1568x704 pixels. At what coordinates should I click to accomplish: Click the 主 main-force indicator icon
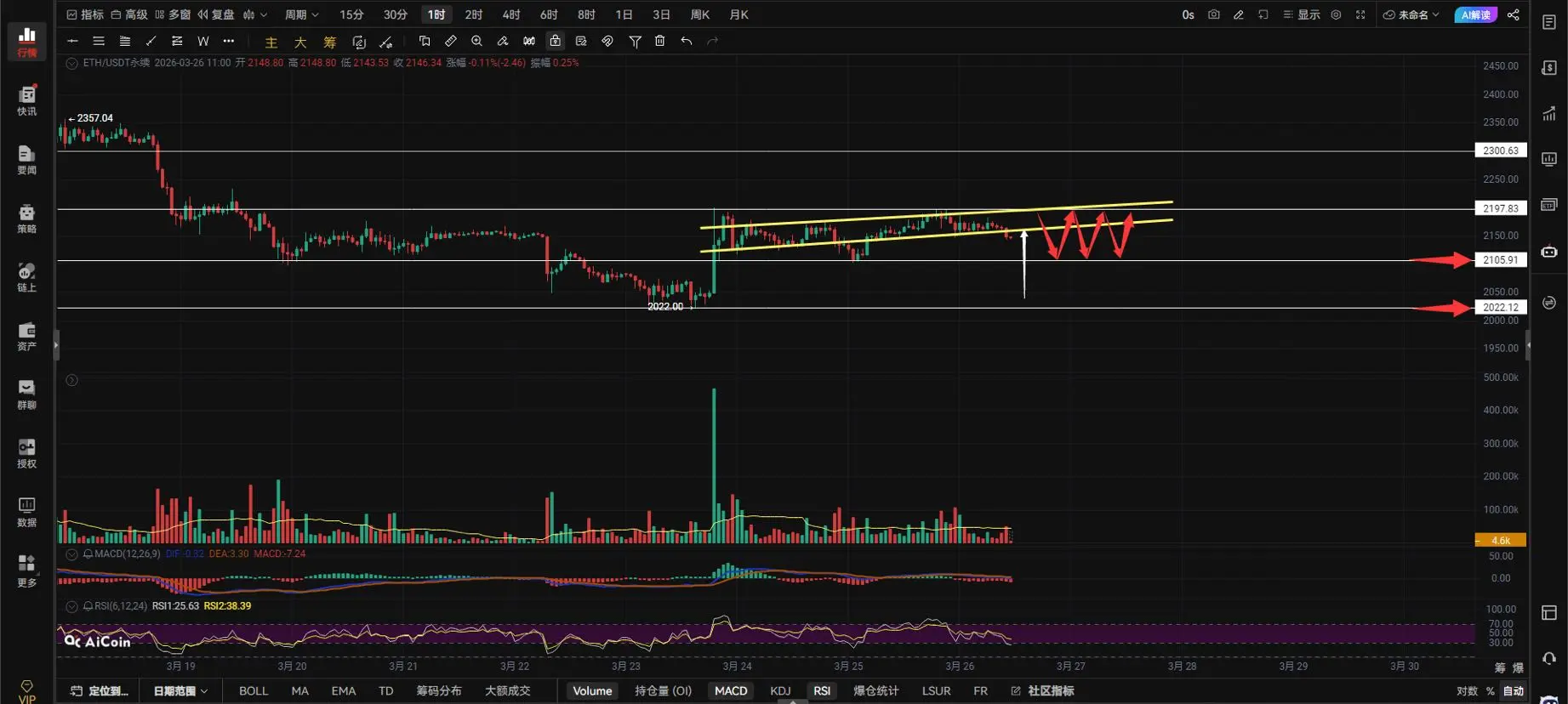pyautogui.click(x=271, y=42)
